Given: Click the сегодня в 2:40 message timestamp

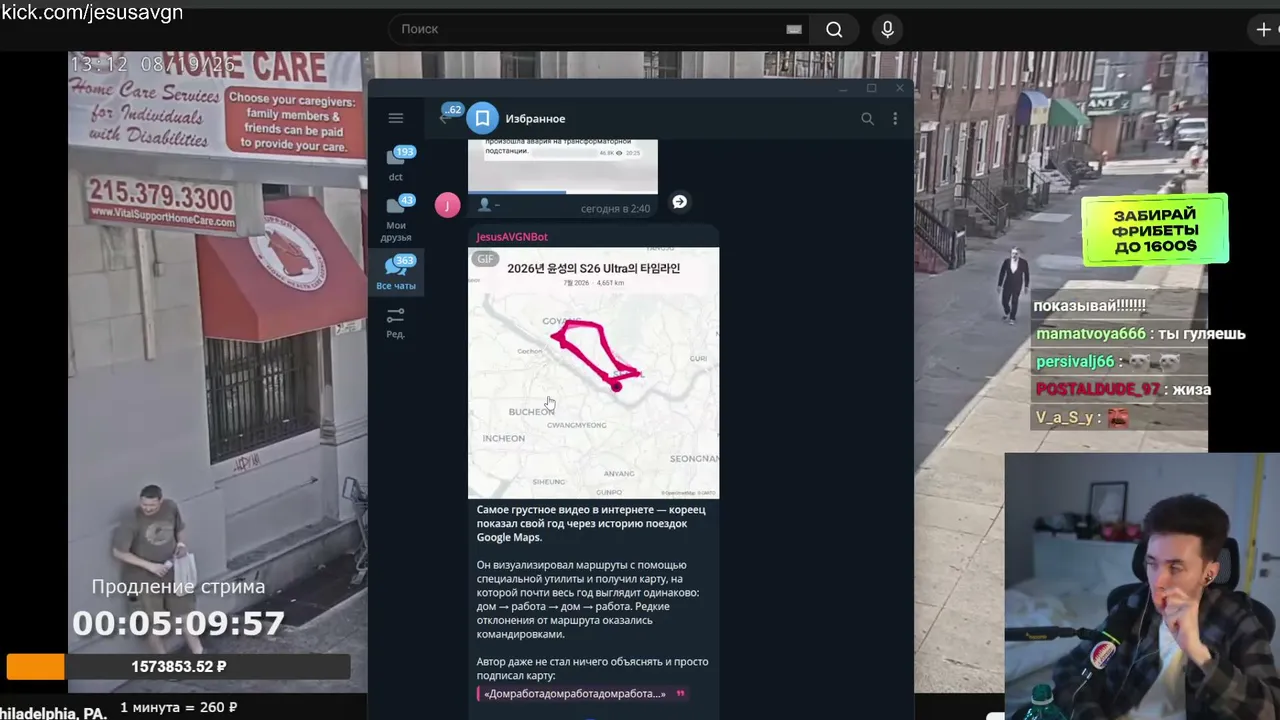Looking at the screenshot, I should (615, 209).
